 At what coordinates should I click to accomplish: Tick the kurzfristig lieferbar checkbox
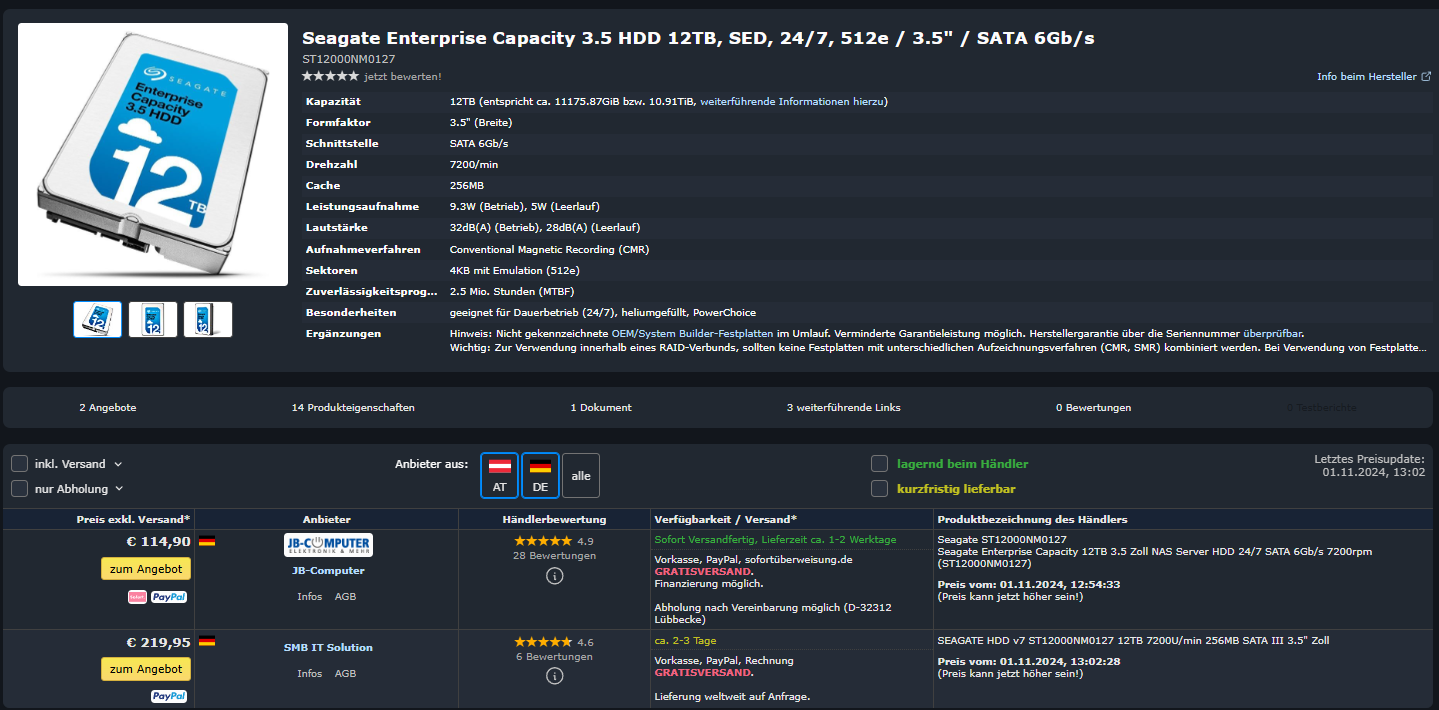pos(879,488)
